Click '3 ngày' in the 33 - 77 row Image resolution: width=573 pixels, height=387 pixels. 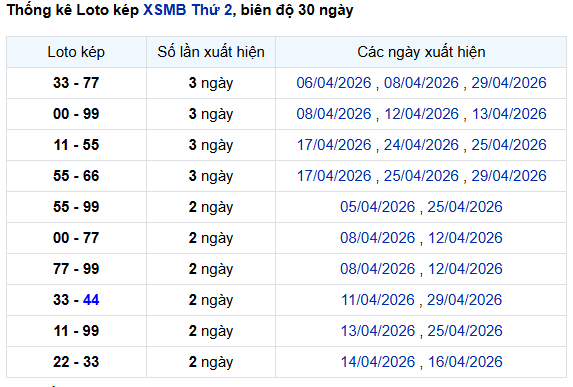tap(211, 83)
